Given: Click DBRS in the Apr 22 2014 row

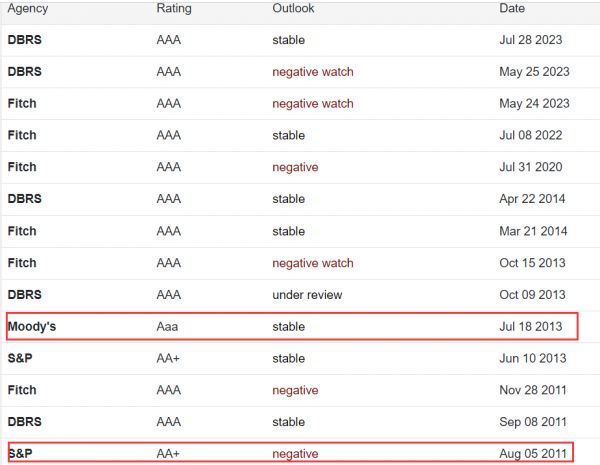Looking at the screenshot, I should click(25, 199).
